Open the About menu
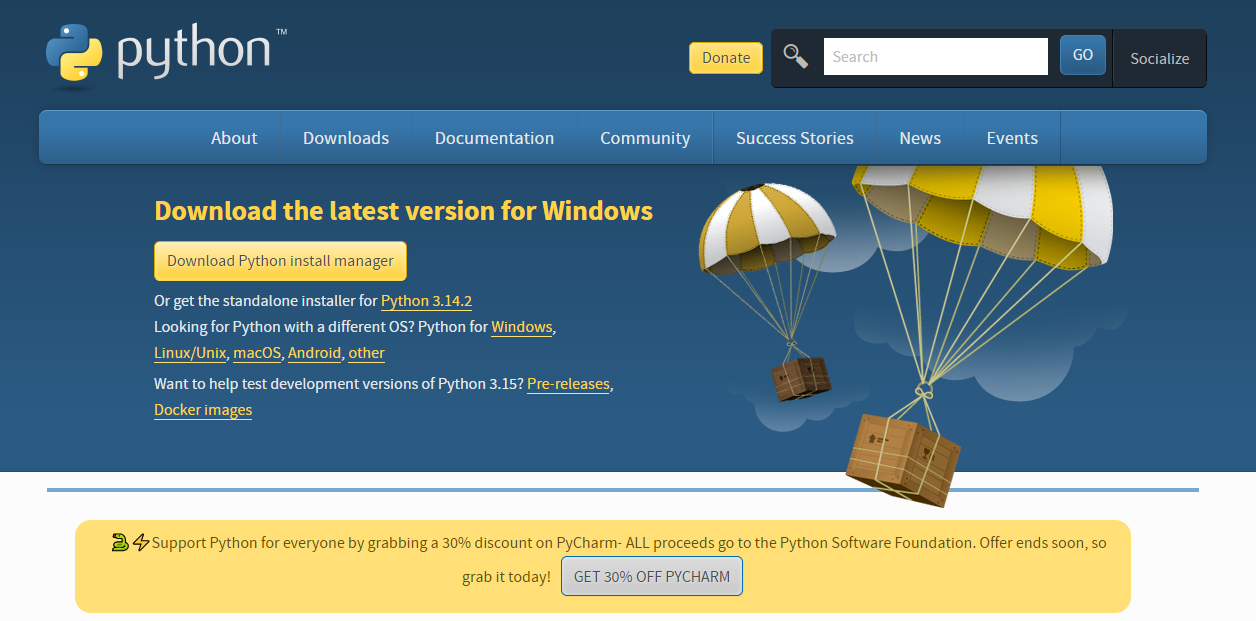1256x621 pixels. coord(234,138)
